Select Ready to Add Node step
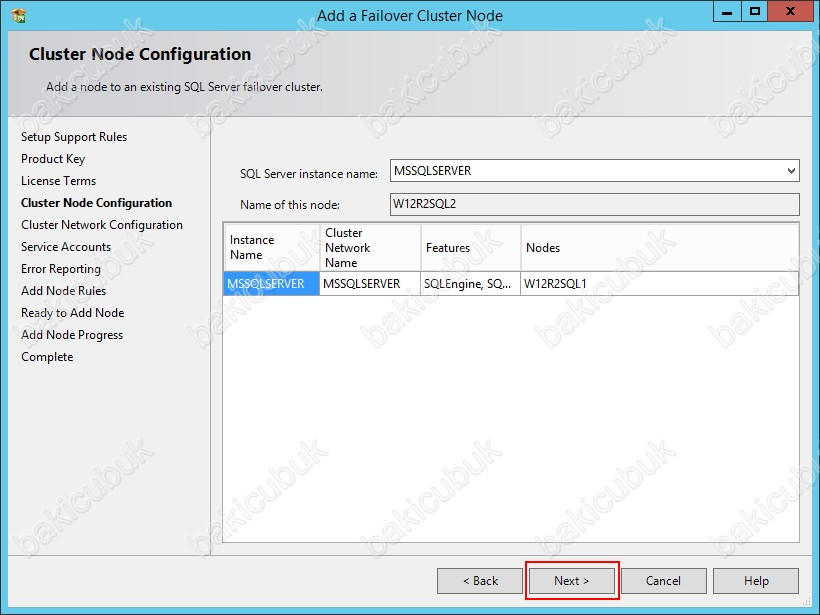 (73, 313)
